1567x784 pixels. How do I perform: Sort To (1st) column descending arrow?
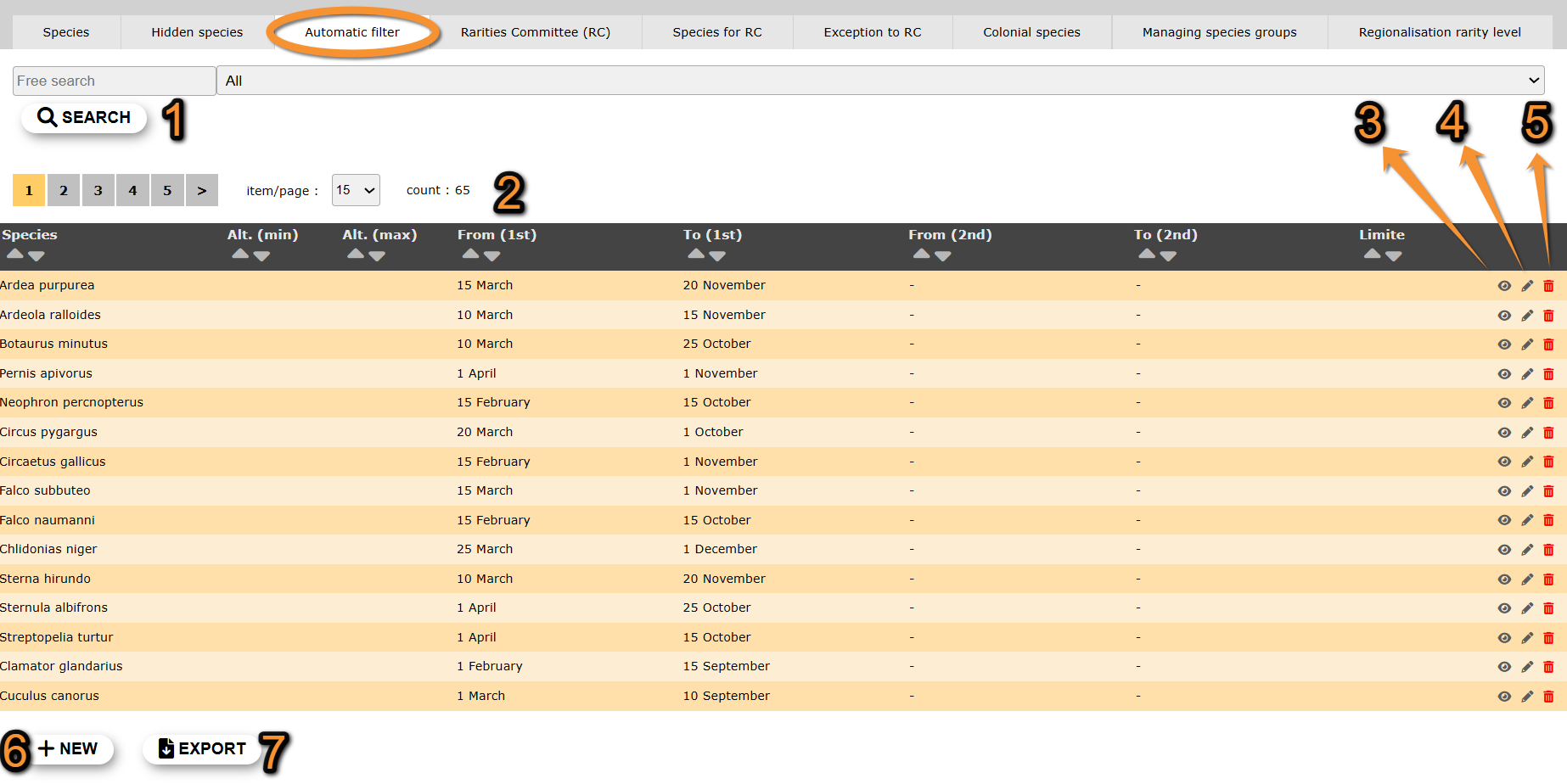coord(718,255)
